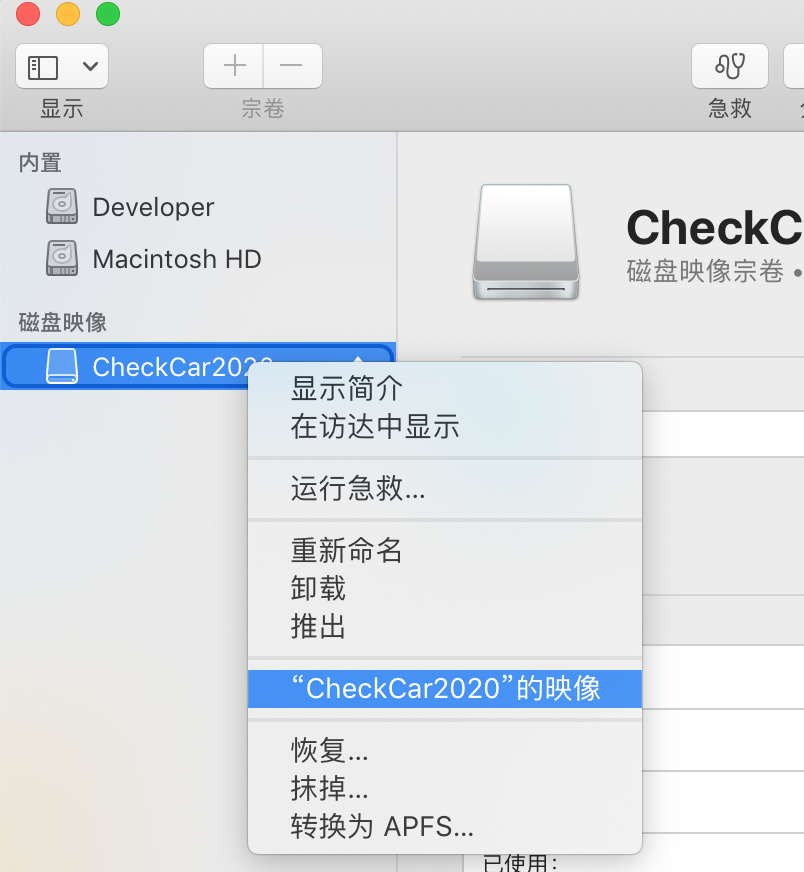Select the Macintosh HD disk icon
The width and height of the screenshot is (804, 872).
click(x=62, y=258)
